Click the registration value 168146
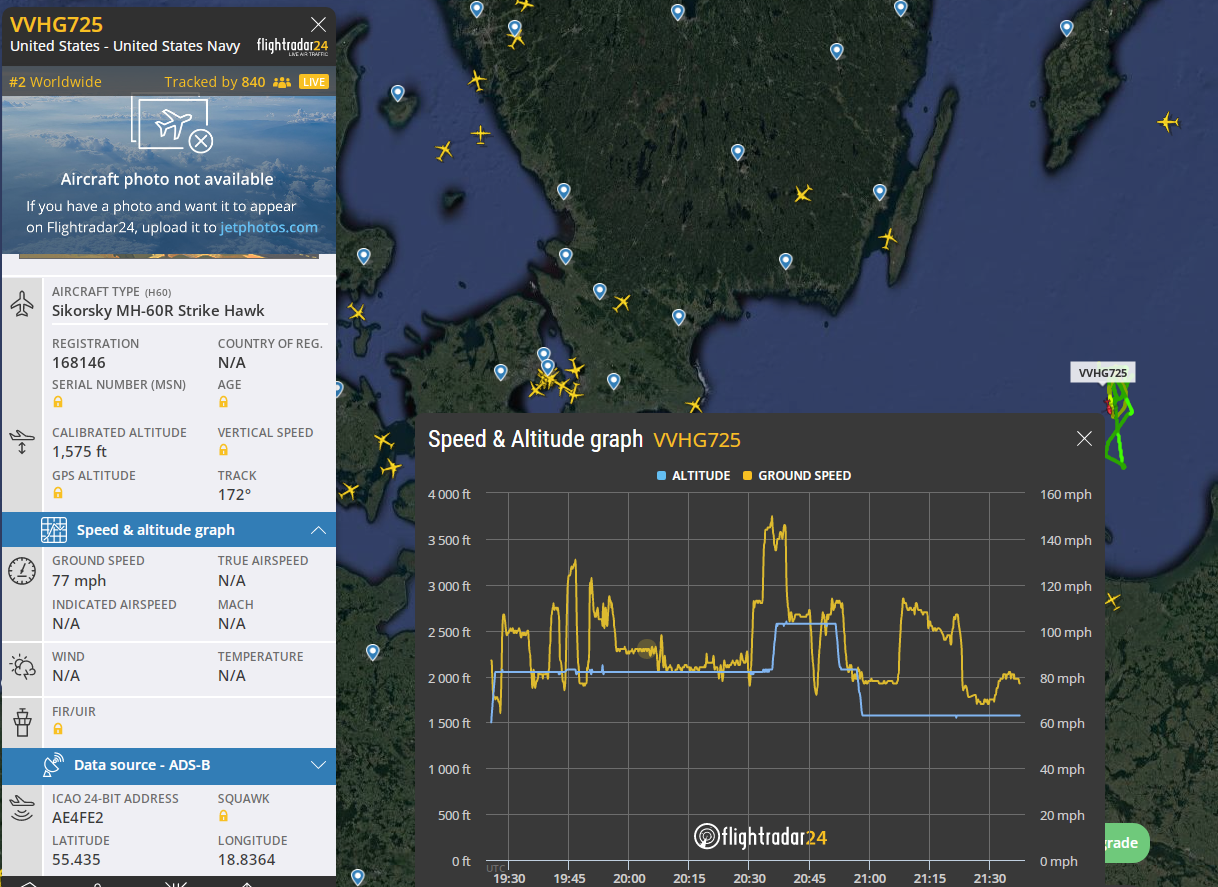The width and height of the screenshot is (1218, 887). [79, 362]
